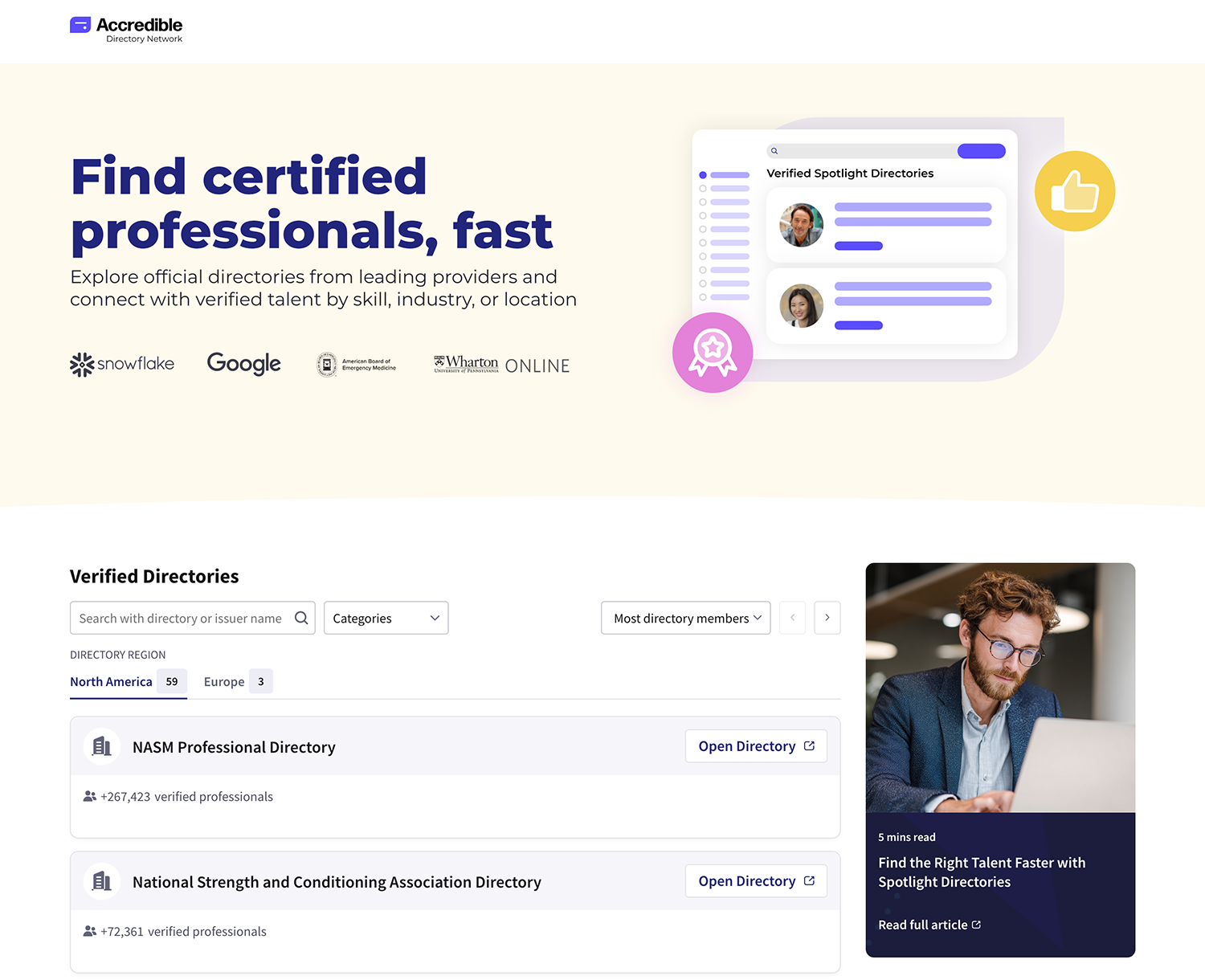The height and width of the screenshot is (980, 1205).
Task: Click the National Strength and Conditioning building icon
Action: click(x=102, y=881)
